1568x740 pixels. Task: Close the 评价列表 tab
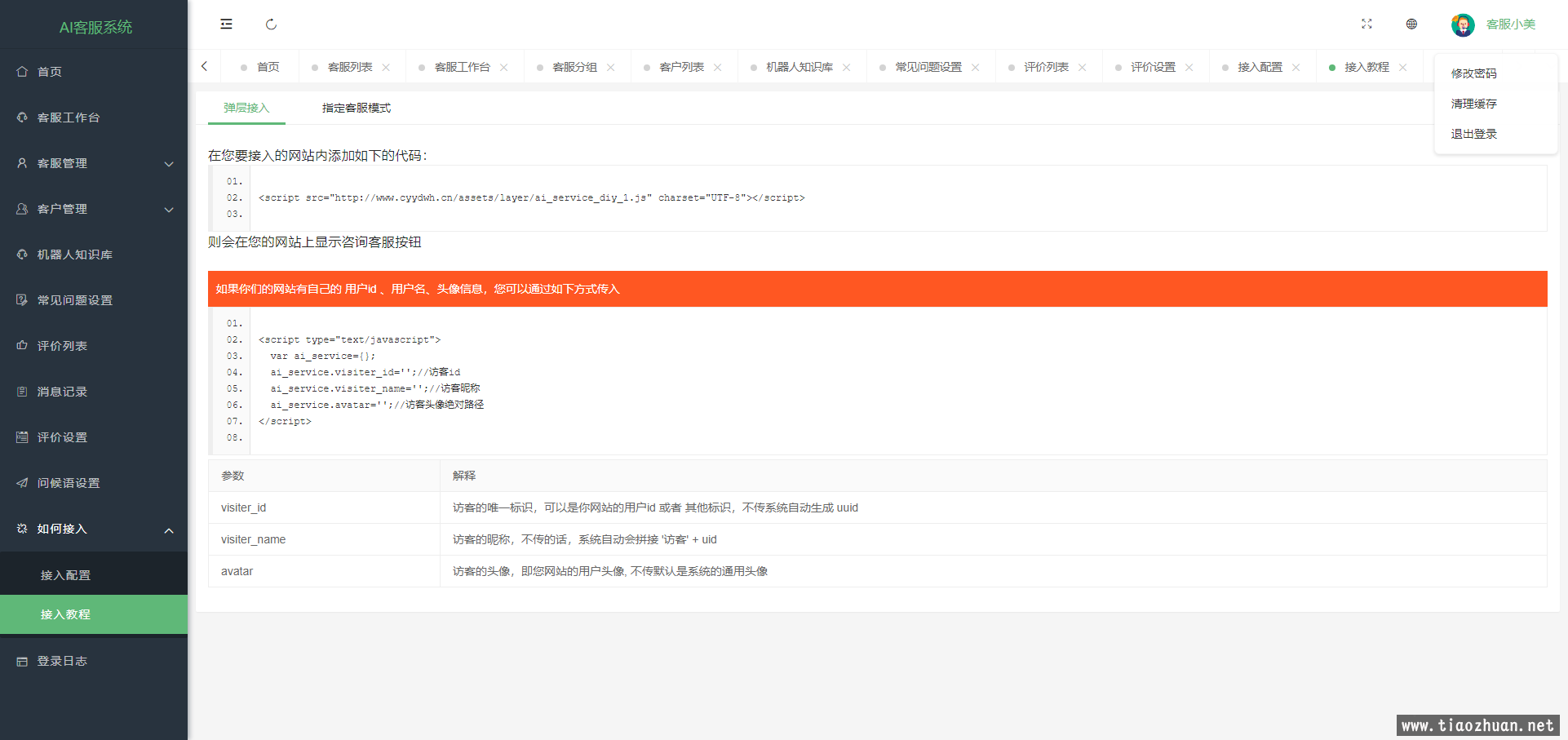pyautogui.click(x=1083, y=67)
